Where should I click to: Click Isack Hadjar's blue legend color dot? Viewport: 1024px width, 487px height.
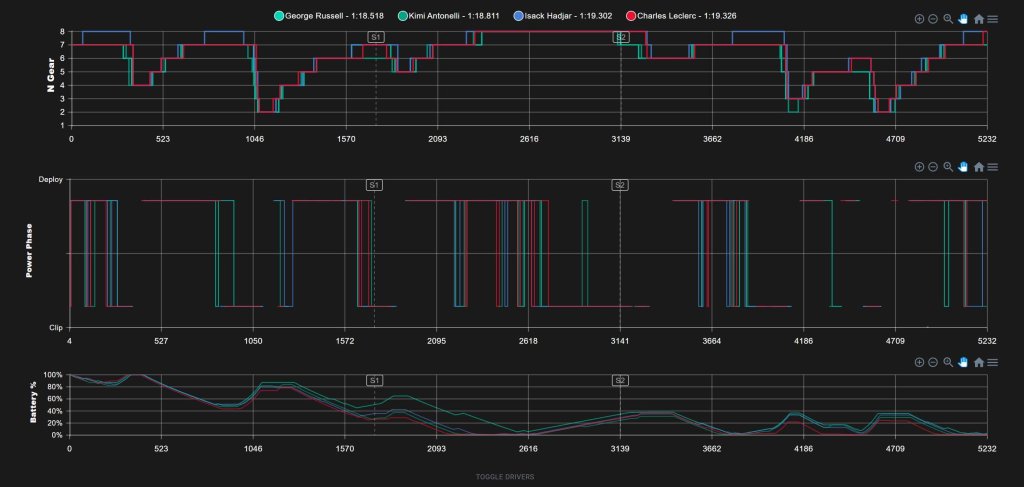[x=519, y=16]
